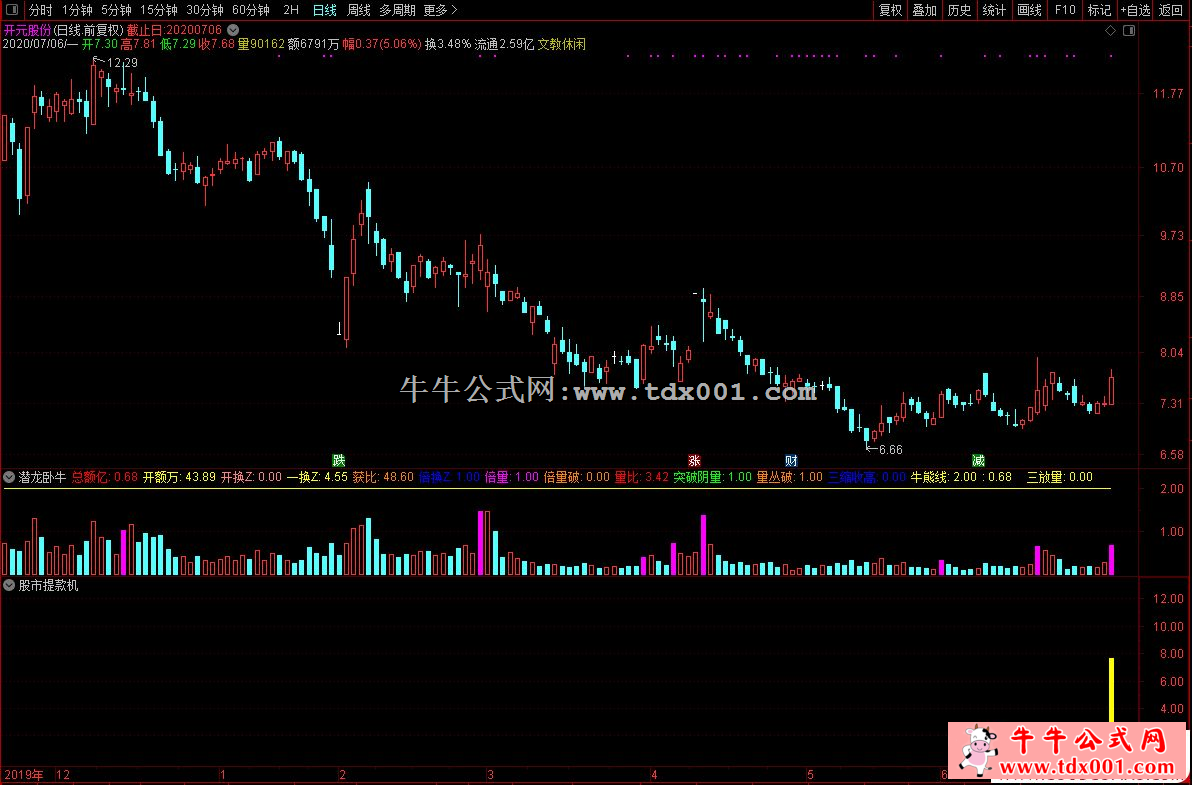
Task: Expand 更多 period options chevron
Action: coord(455,10)
